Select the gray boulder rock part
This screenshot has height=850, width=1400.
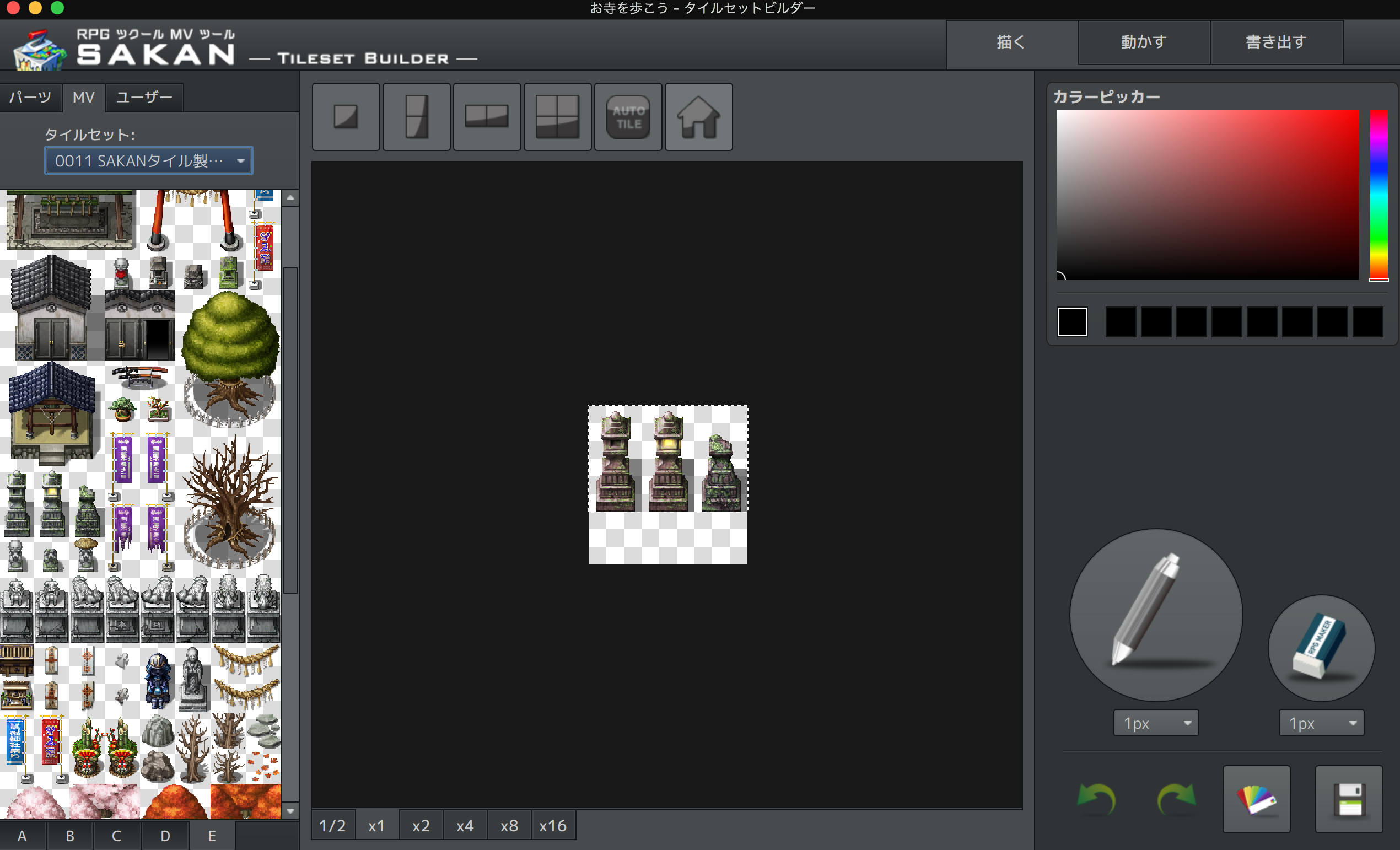click(x=158, y=733)
